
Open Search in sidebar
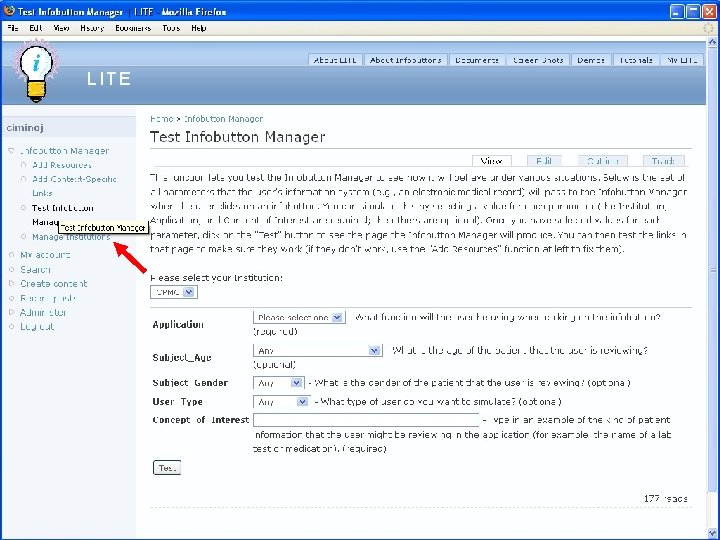[x=35, y=270]
